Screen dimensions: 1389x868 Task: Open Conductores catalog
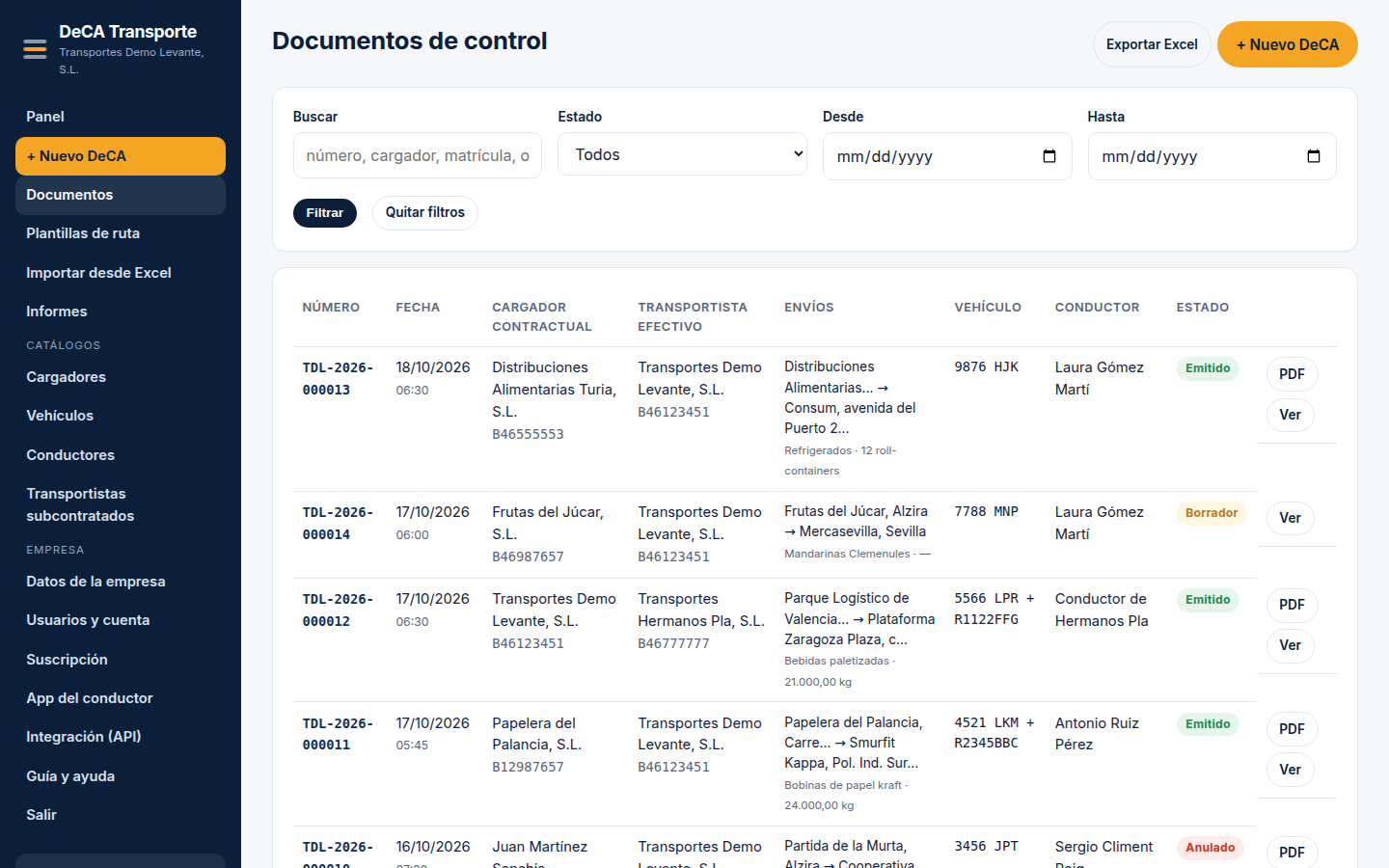click(121, 455)
